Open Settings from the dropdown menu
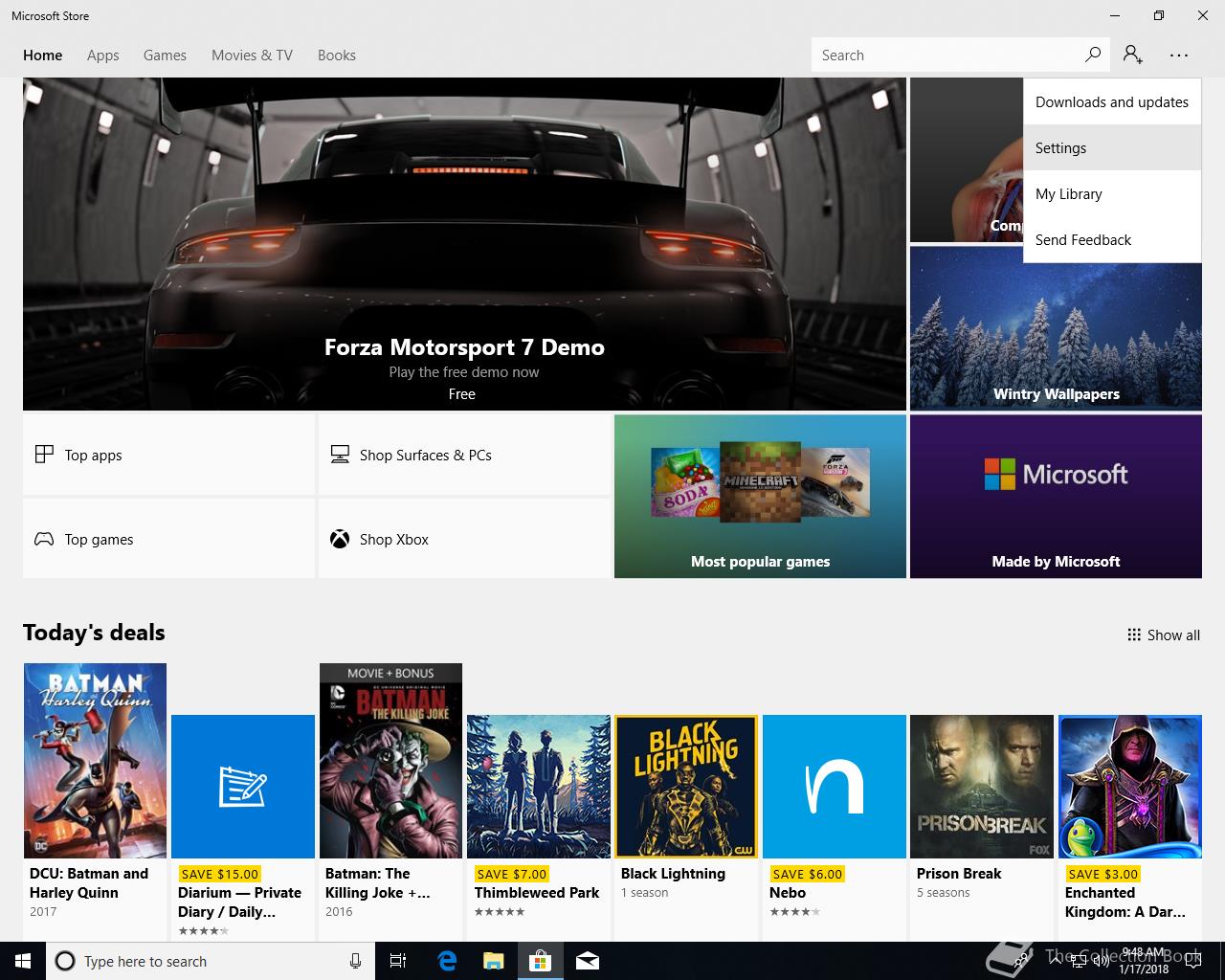The image size is (1225, 980). click(1112, 148)
